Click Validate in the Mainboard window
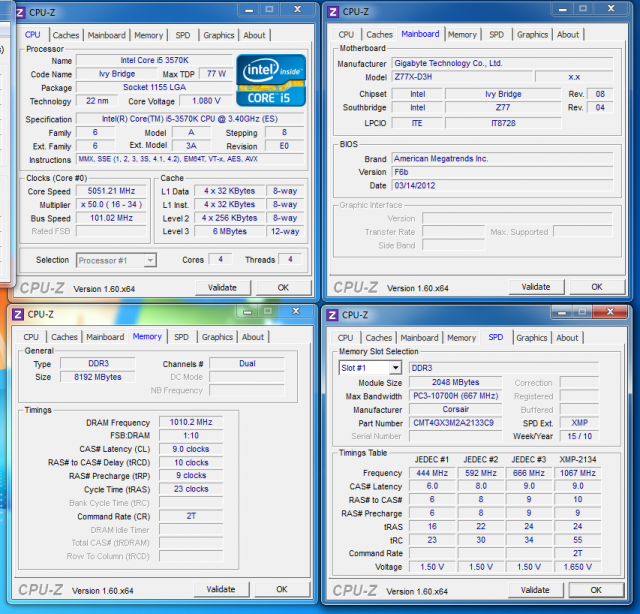 tap(536, 287)
